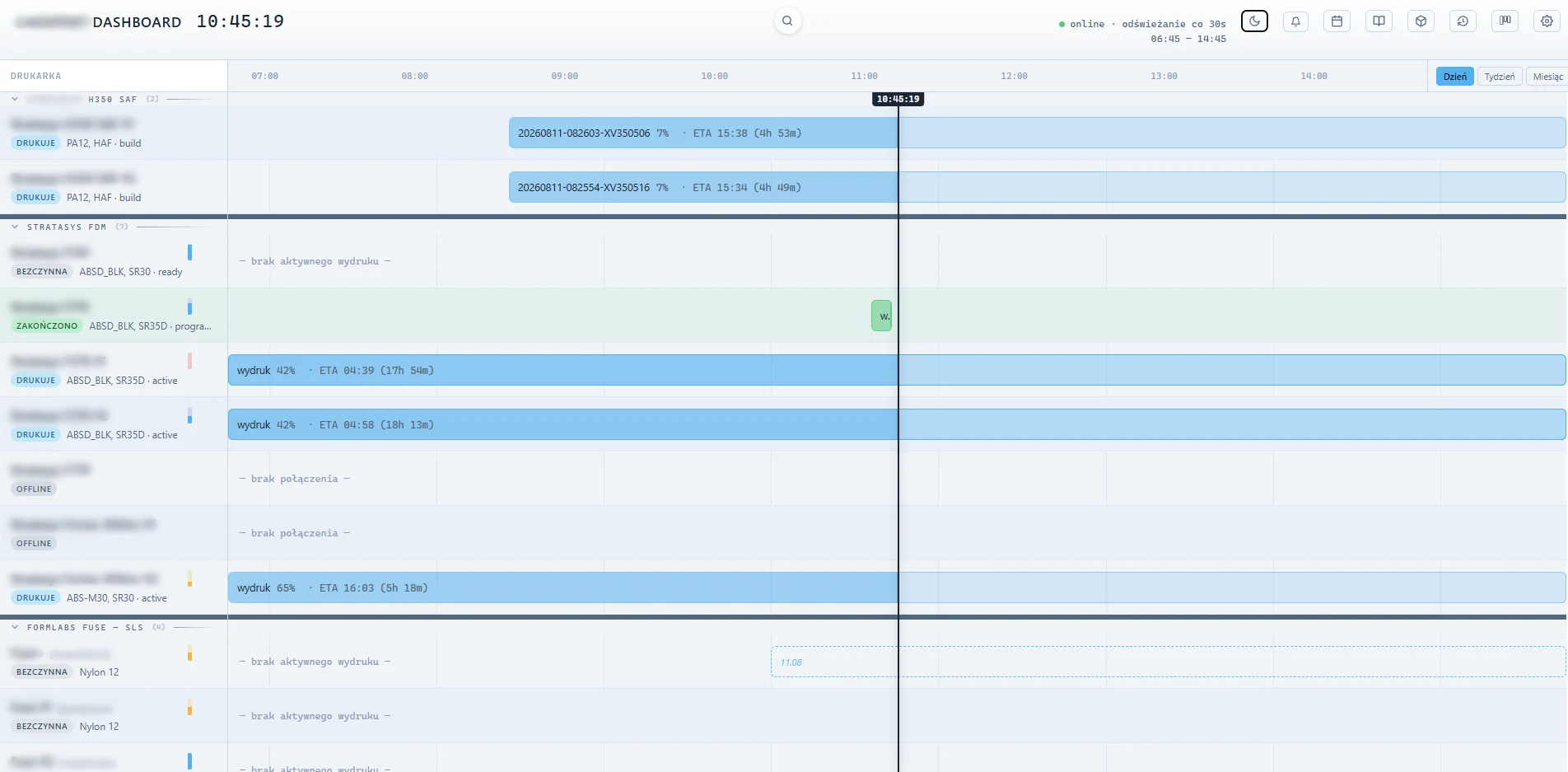Click 'online · odświeżanie co 30s' status text
This screenshot has height=772, width=1568.
[x=1142, y=24]
